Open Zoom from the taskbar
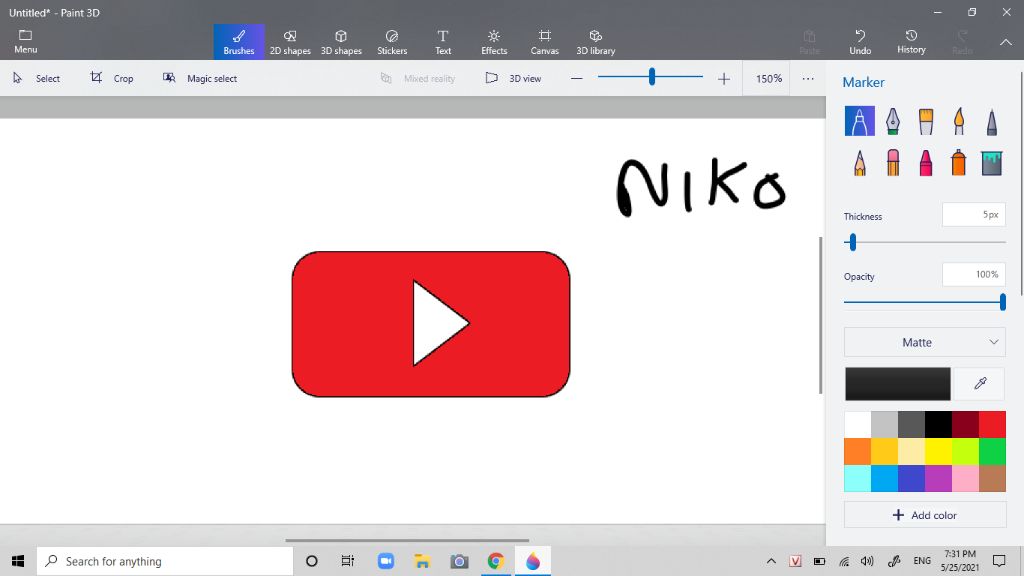The image size is (1024, 576). (385, 561)
